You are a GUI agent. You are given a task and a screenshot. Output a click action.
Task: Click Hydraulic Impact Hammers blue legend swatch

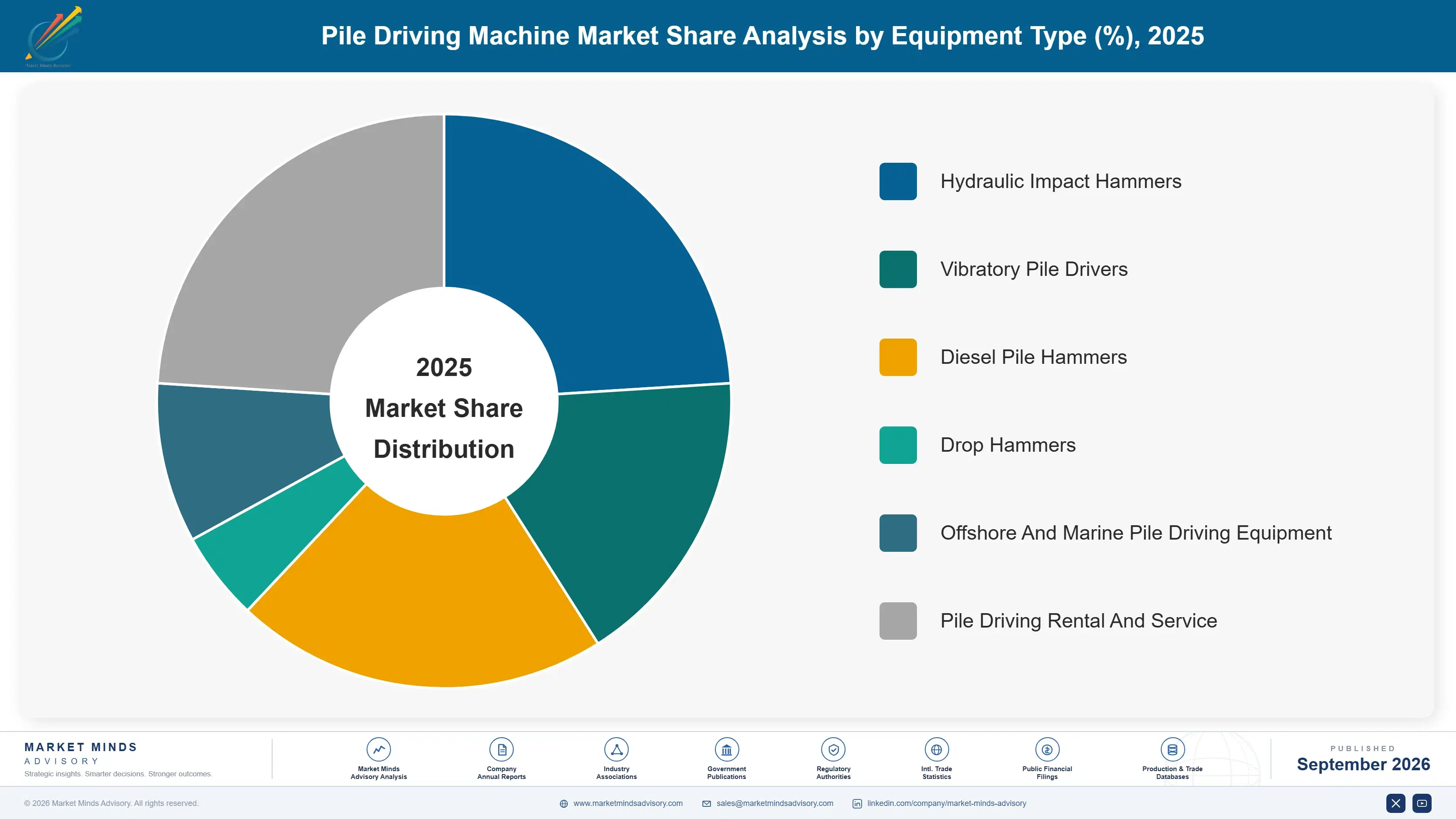tap(897, 181)
